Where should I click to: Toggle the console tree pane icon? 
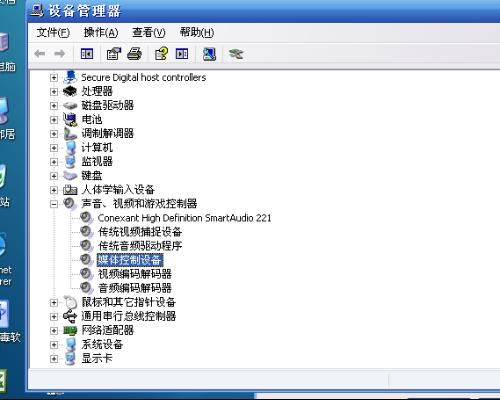tap(87, 54)
